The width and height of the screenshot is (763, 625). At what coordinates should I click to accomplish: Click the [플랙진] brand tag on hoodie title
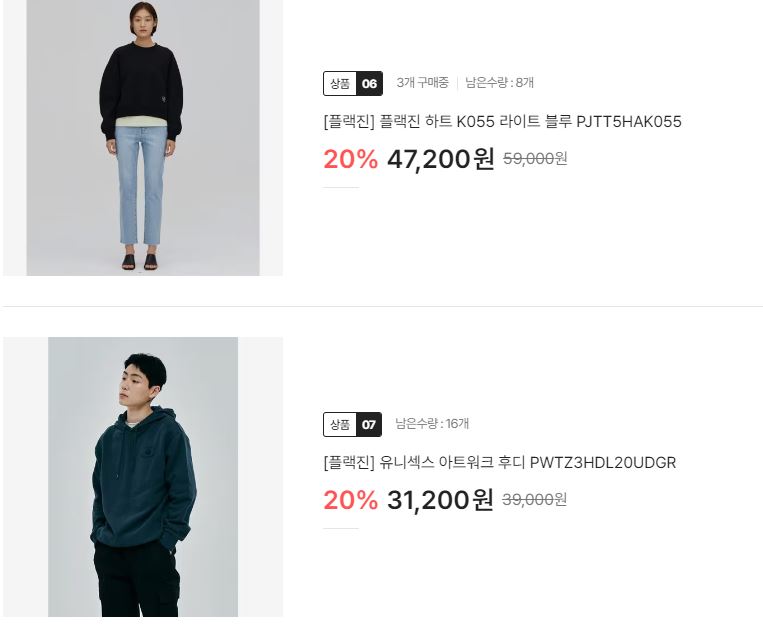tap(349, 462)
